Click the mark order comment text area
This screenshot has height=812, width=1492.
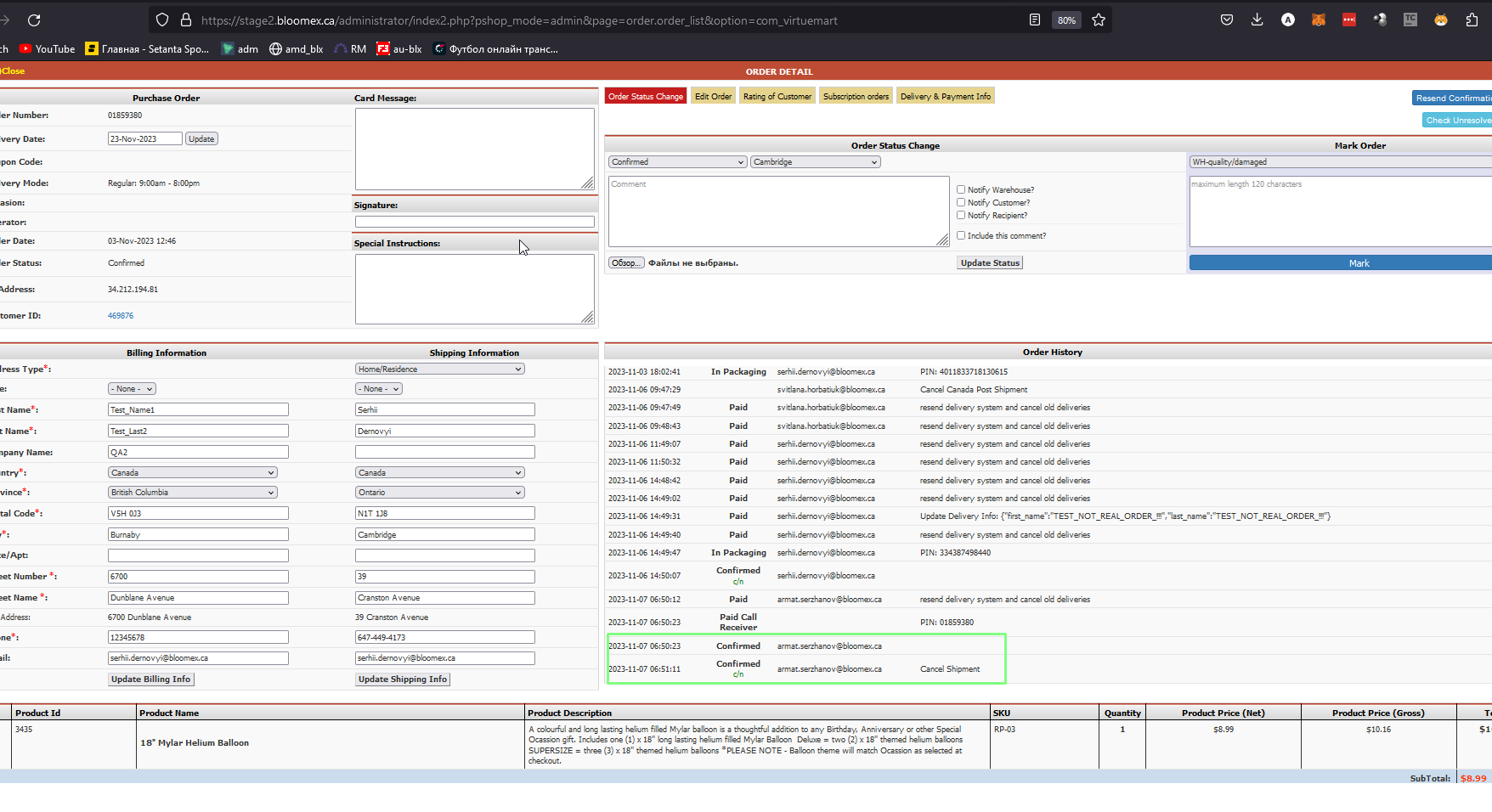click(x=1341, y=211)
